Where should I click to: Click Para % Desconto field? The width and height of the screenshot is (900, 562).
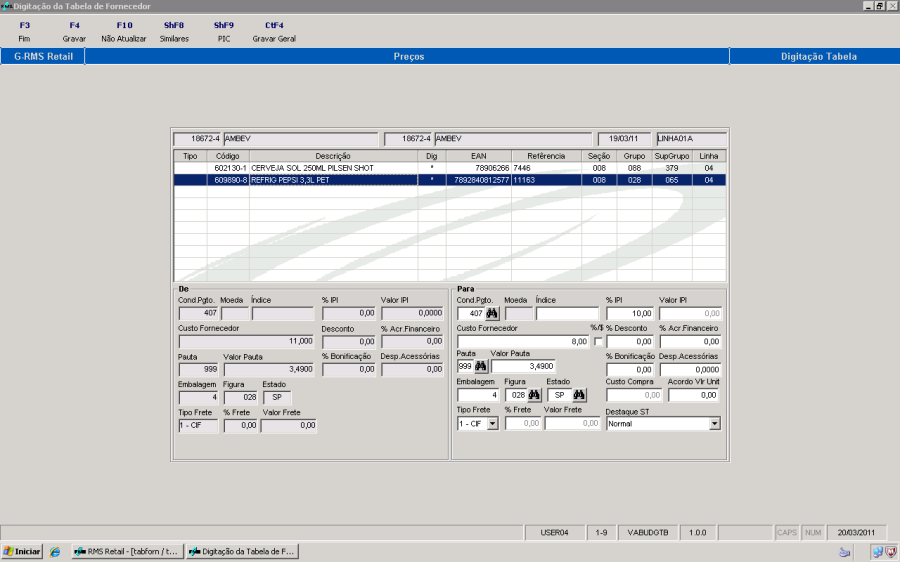click(630, 342)
